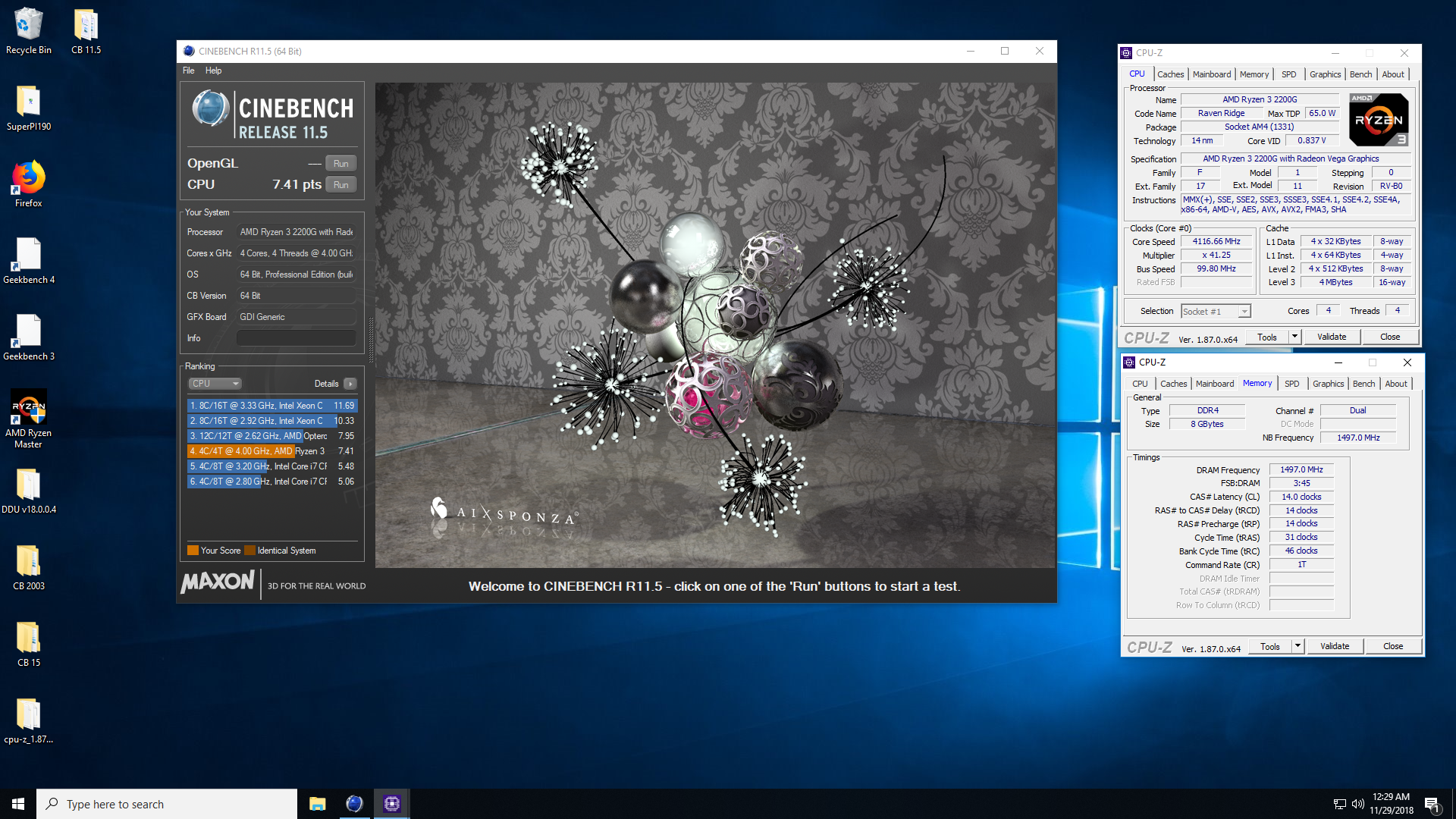The height and width of the screenshot is (819, 1456).
Task: Select ranking row 4 AMD Ryzen 3 7.41
Action: [x=272, y=451]
